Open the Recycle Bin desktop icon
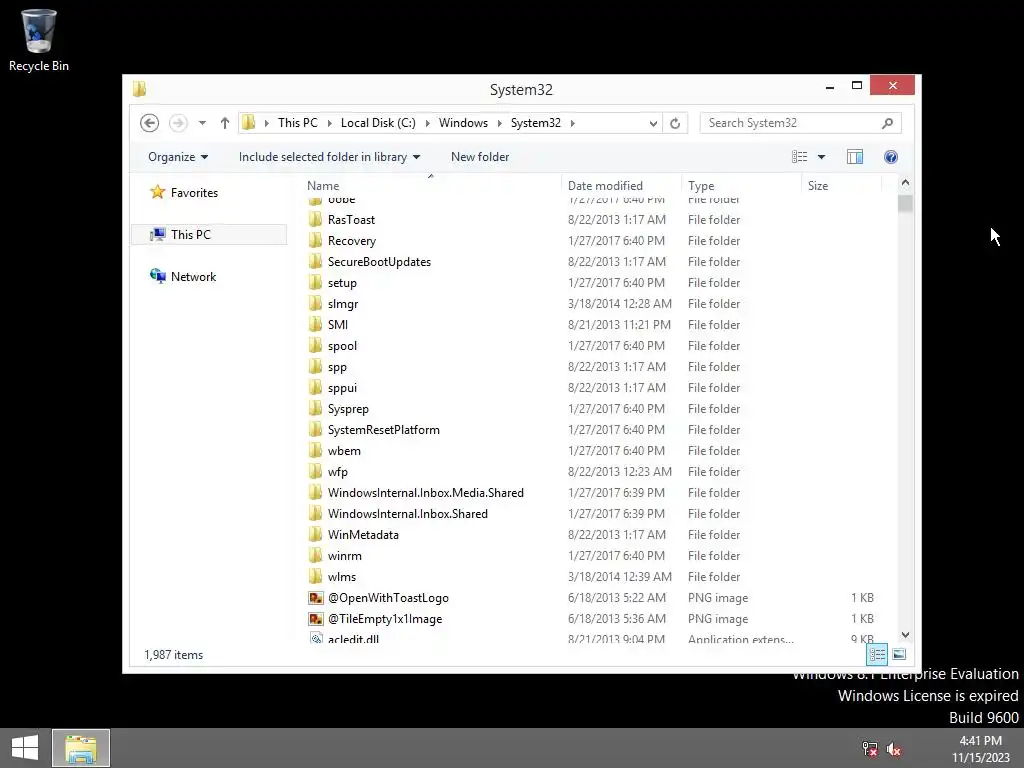 39,40
